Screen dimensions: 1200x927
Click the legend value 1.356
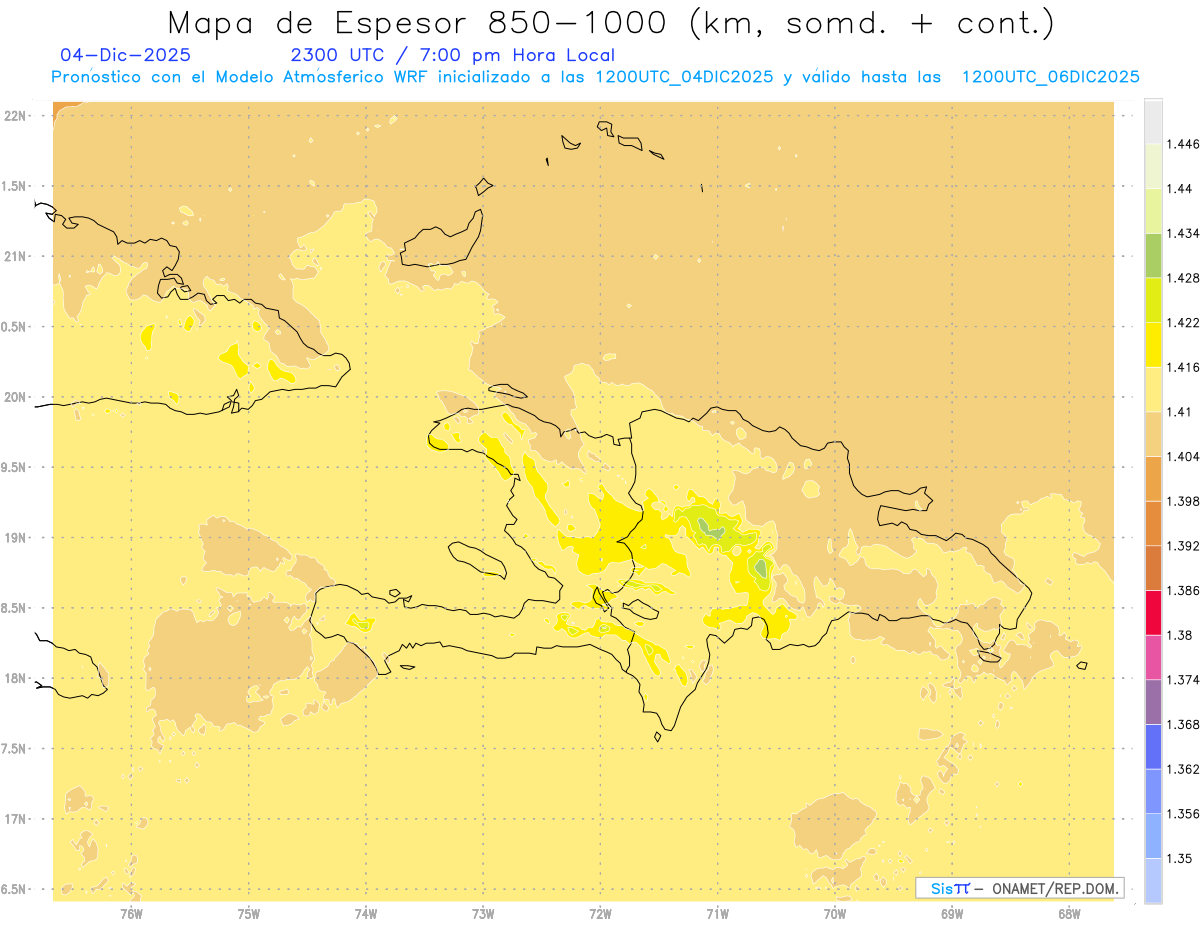pos(1183,814)
